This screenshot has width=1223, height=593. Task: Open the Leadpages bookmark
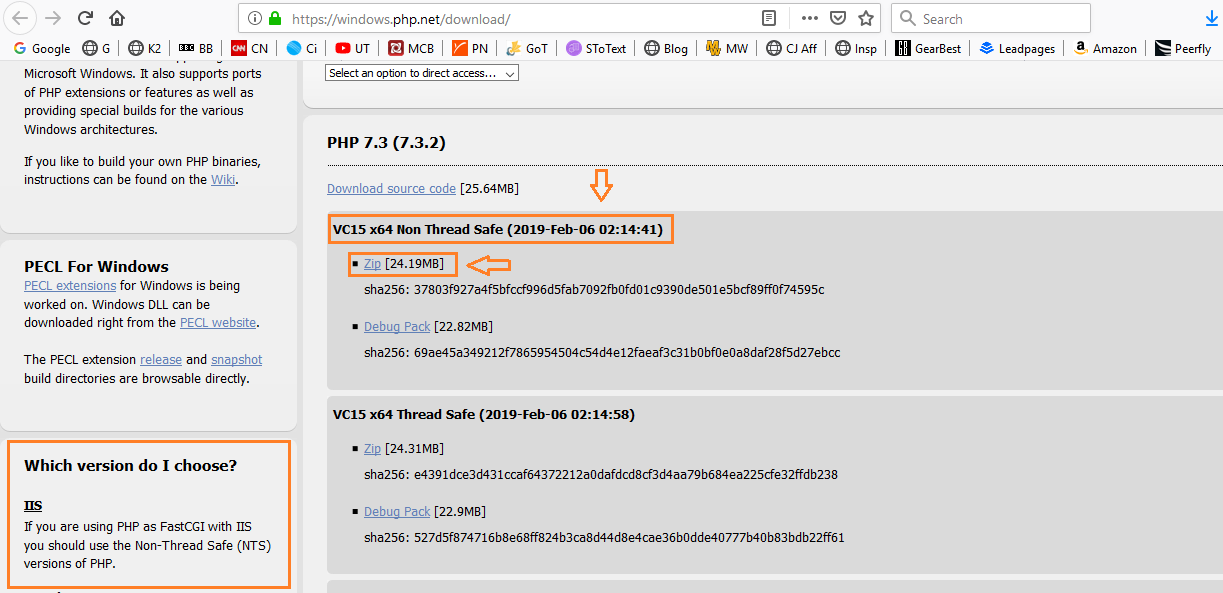[1017, 48]
